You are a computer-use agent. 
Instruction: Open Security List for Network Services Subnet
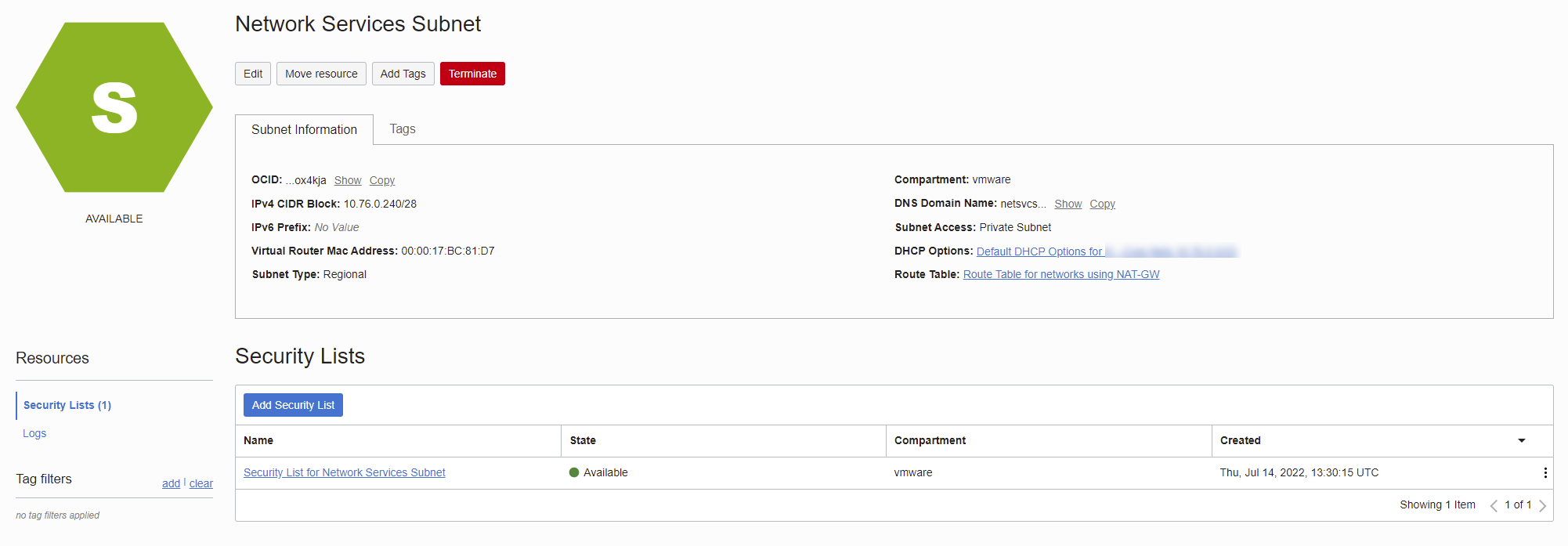click(344, 472)
